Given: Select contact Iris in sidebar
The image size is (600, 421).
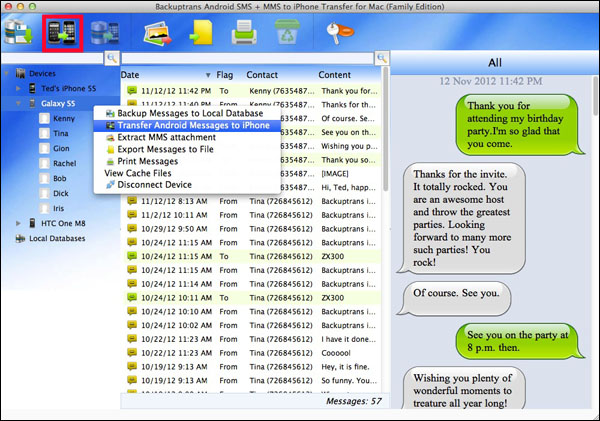Looking at the screenshot, I should [x=59, y=208].
